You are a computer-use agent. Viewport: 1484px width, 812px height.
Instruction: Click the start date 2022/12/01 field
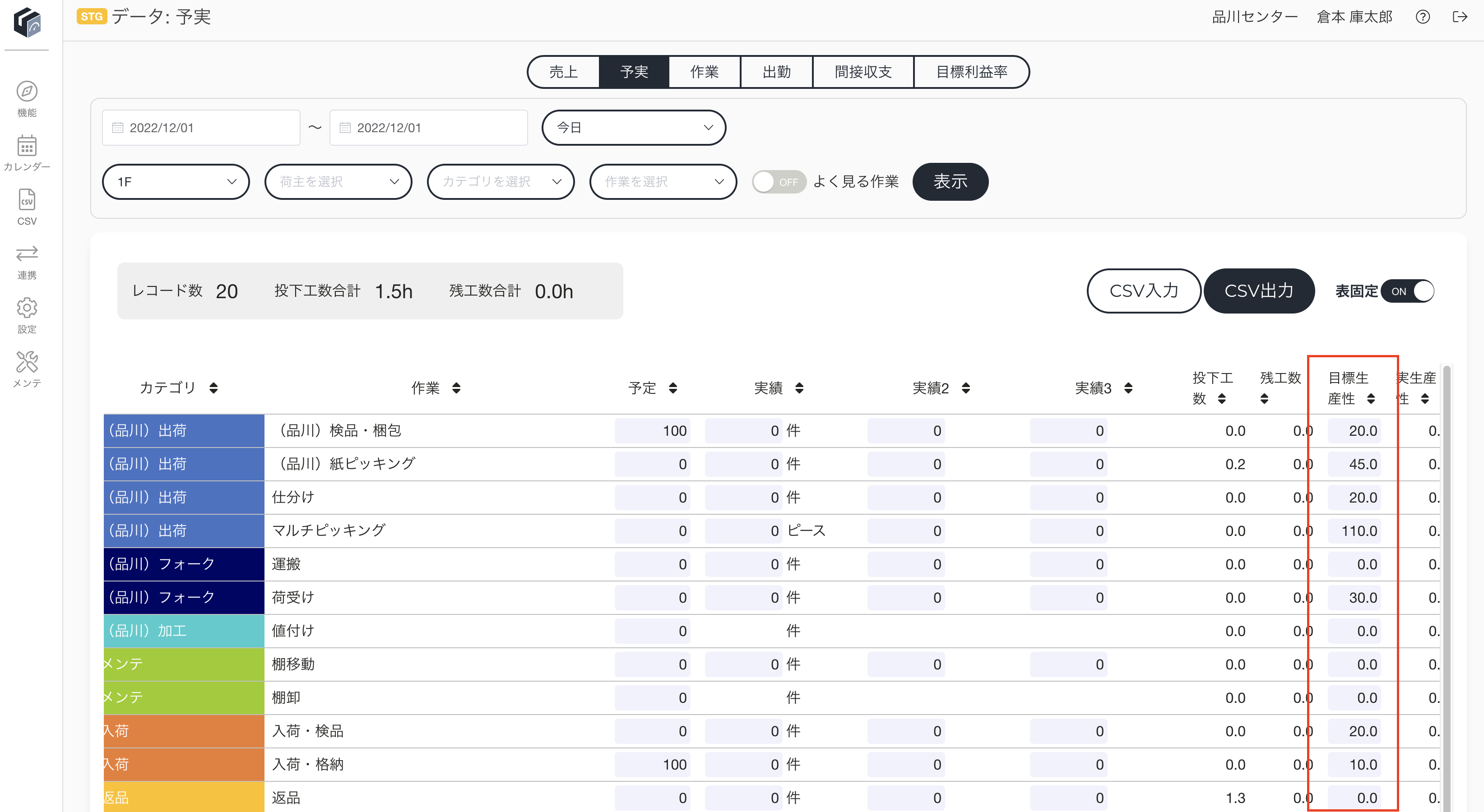pyautogui.click(x=201, y=128)
